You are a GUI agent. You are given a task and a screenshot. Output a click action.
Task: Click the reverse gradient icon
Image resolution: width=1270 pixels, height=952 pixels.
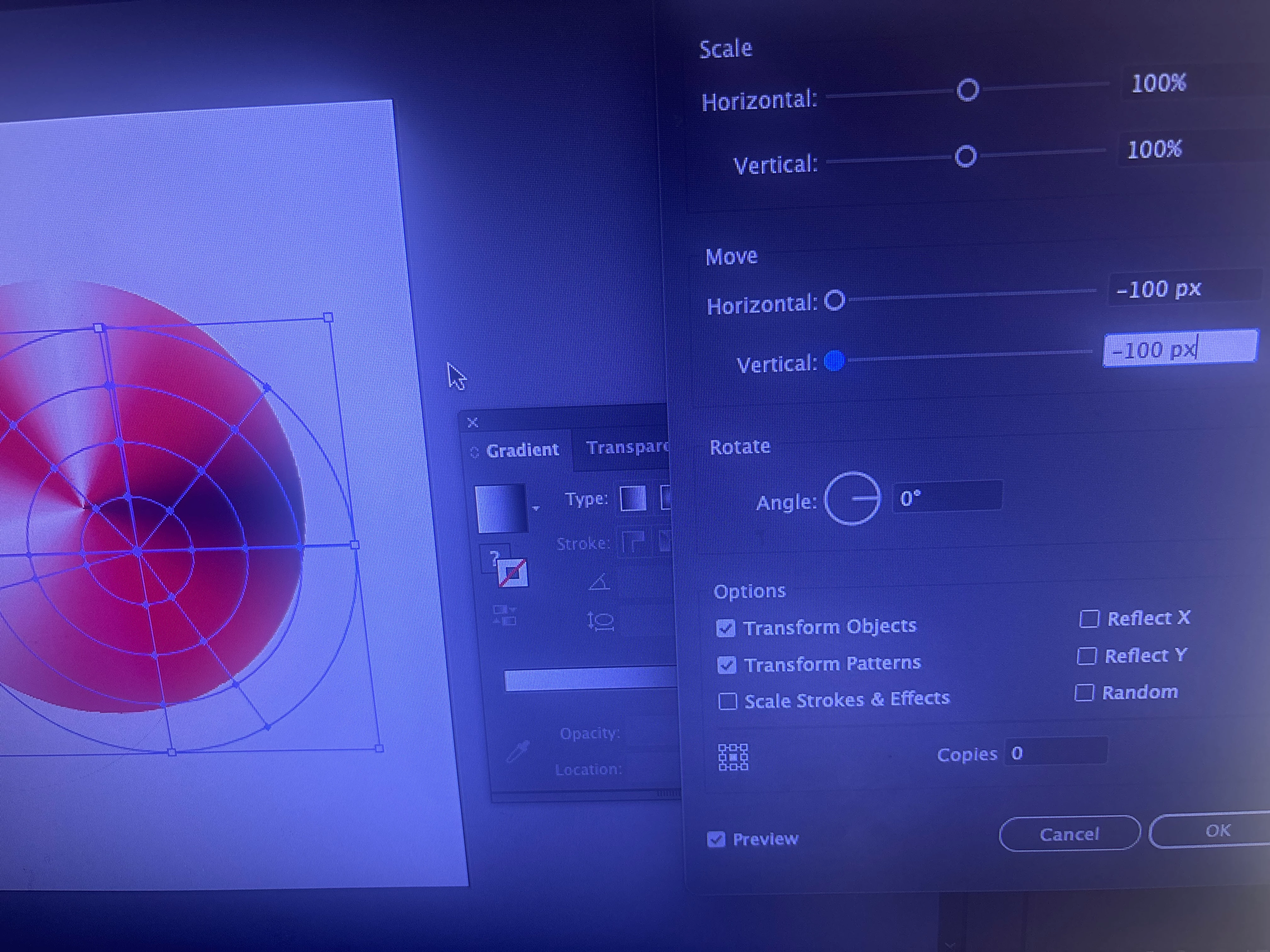click(504, 615)
